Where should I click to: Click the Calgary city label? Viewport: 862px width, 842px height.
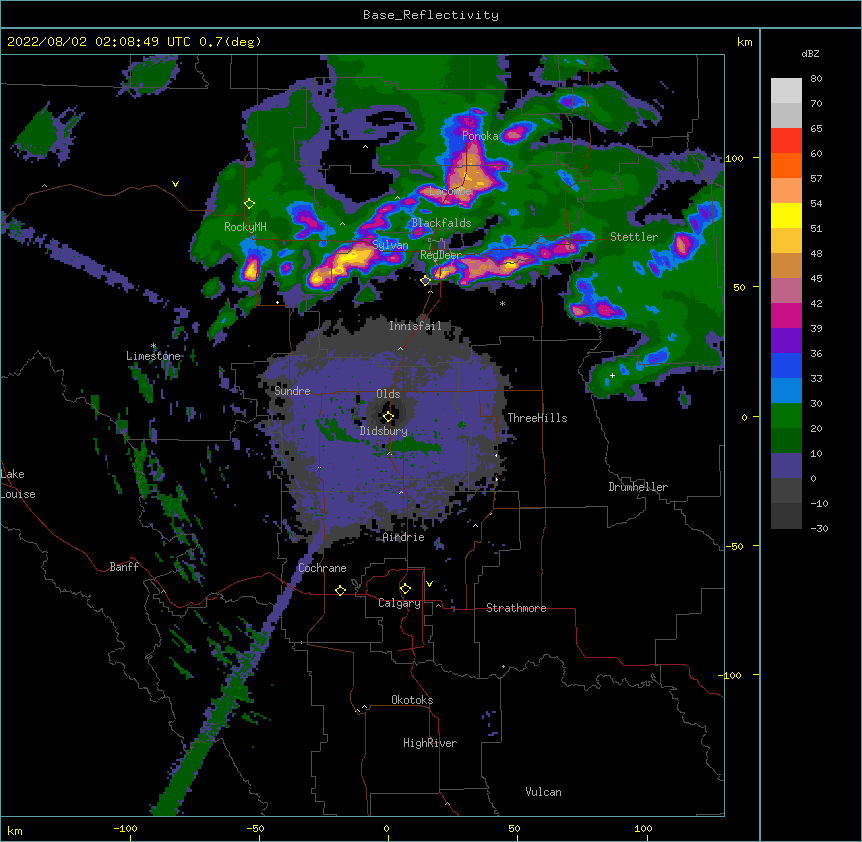[x=399, y=603]
